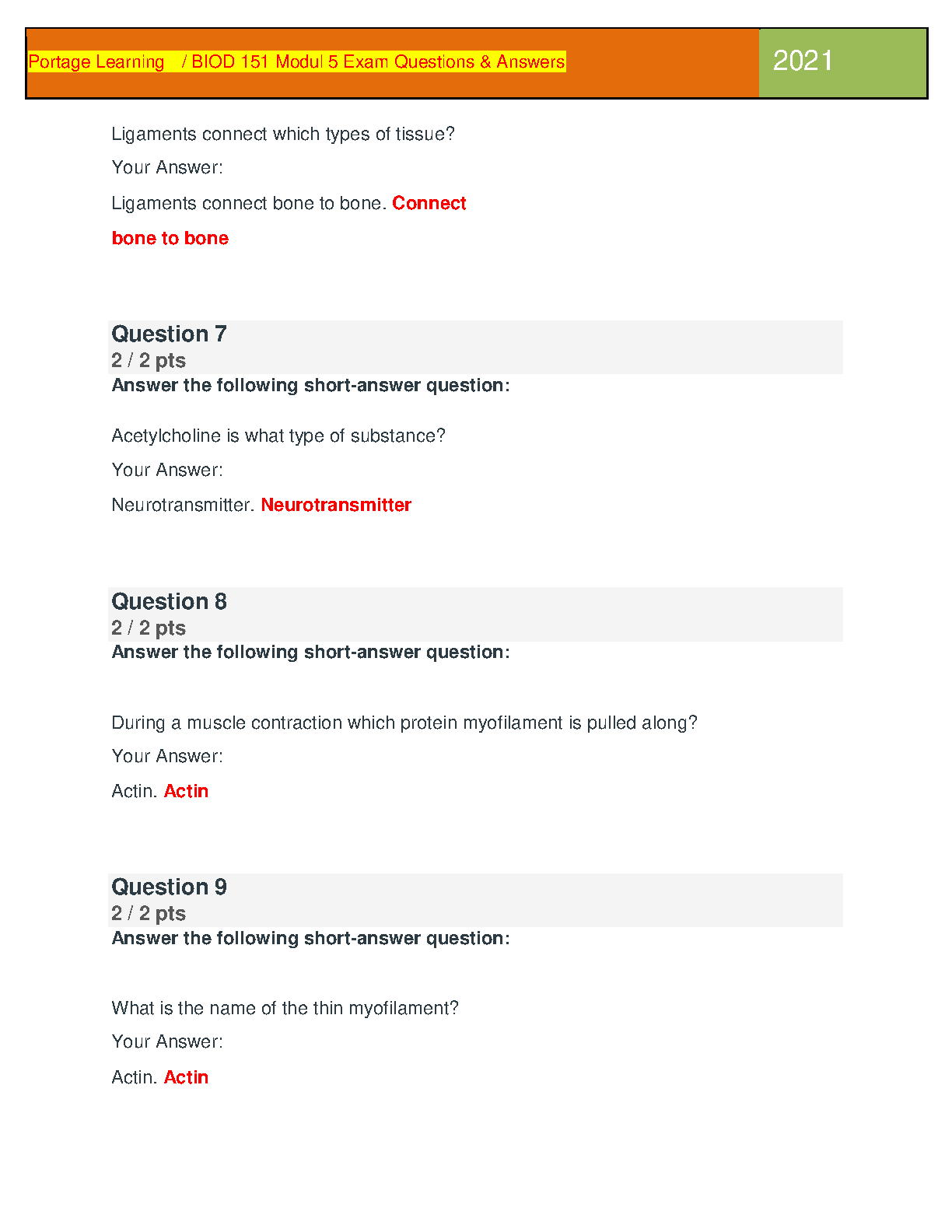Click the Portage Learning header title
Screen dimensions: 952x1232
[x=296, y=61]
